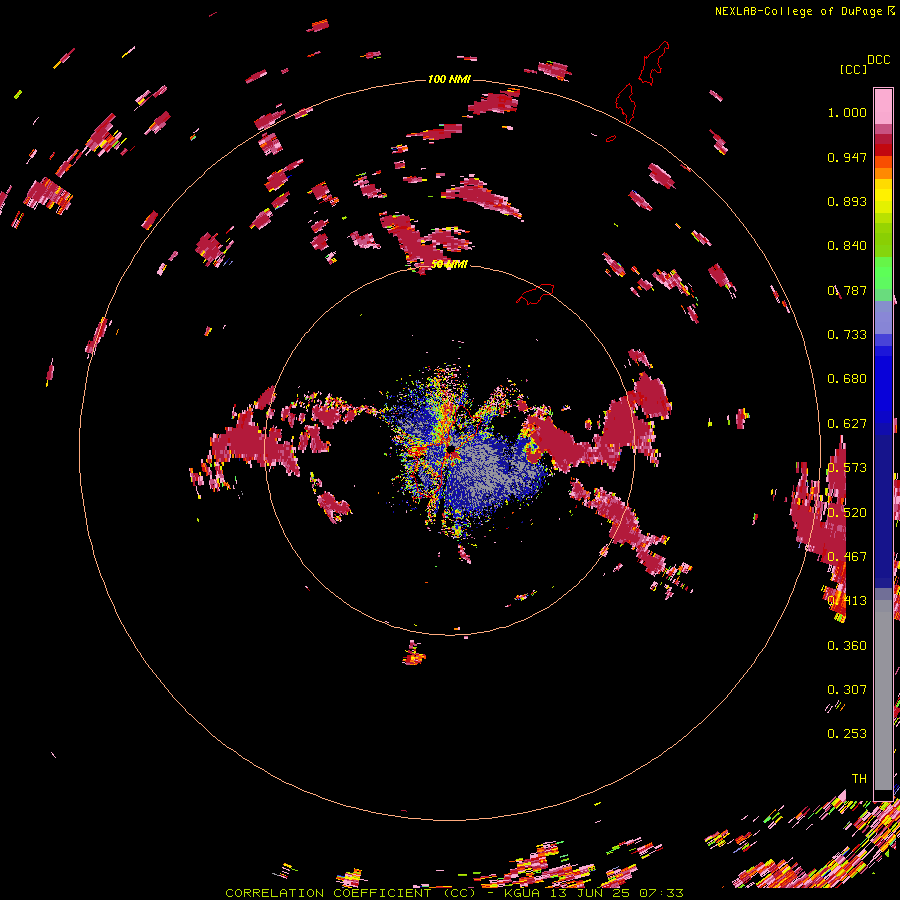This screenshot has width=900, height=900.
Task: Click the 0.627 legend value
Action: point(847,424)
